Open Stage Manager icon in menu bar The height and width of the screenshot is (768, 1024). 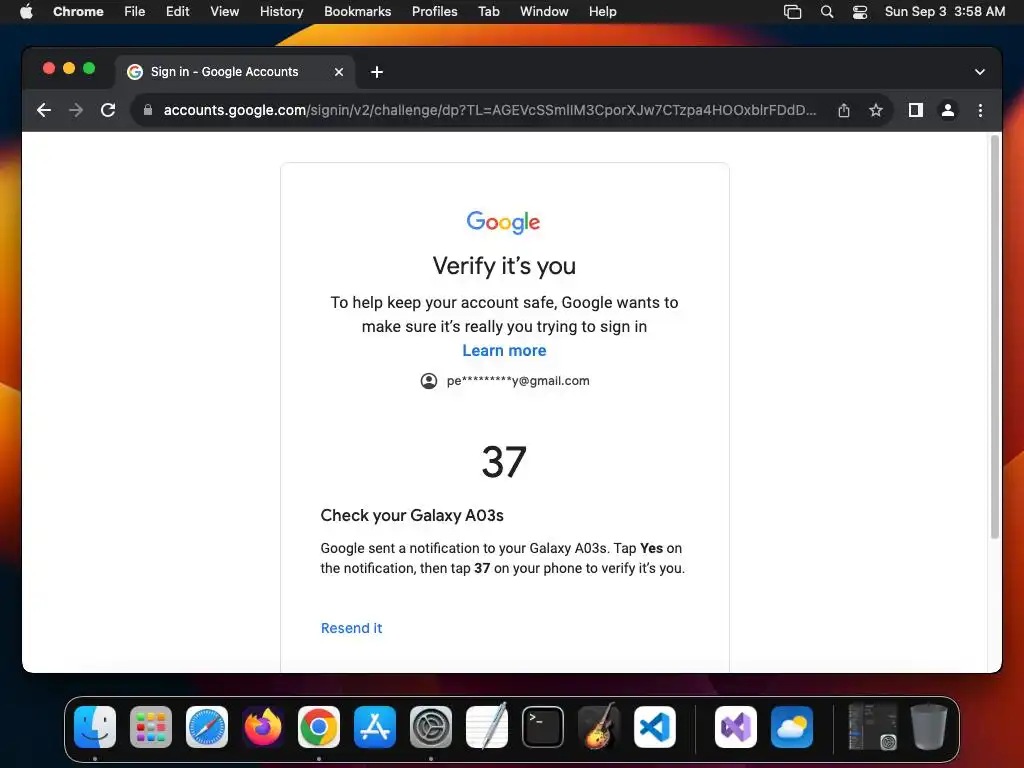click(x=792, y=12)
